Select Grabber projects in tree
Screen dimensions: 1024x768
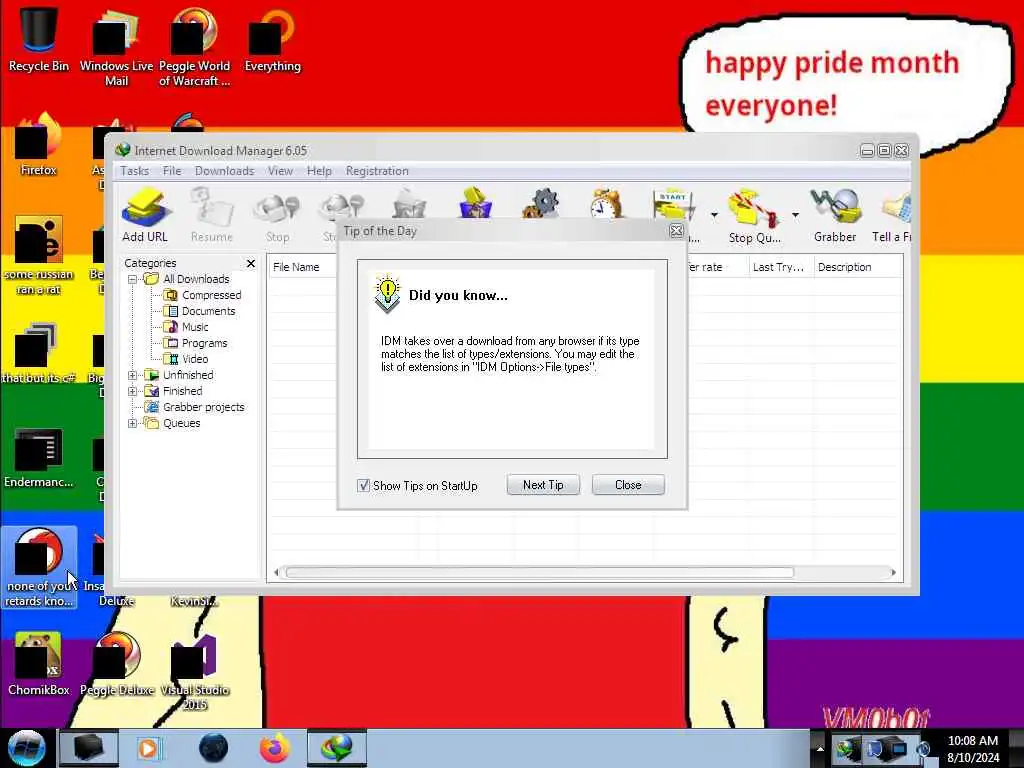click(203, 407)
